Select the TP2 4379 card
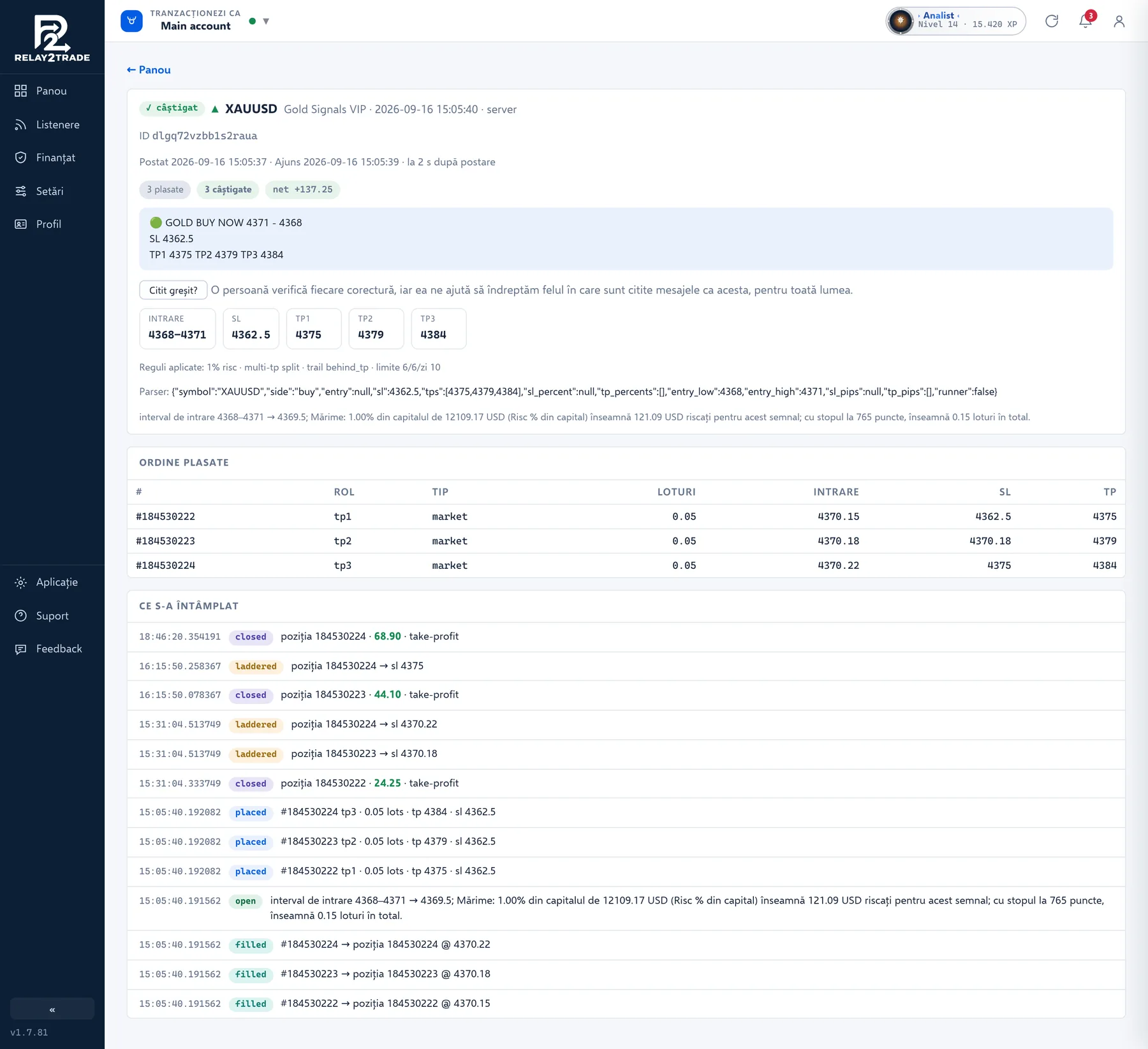 click(x=376, y=328)
